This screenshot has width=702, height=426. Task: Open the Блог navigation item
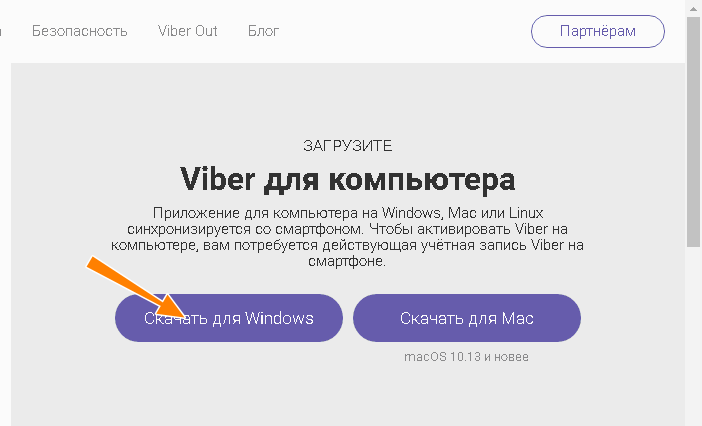coord(264,31)
